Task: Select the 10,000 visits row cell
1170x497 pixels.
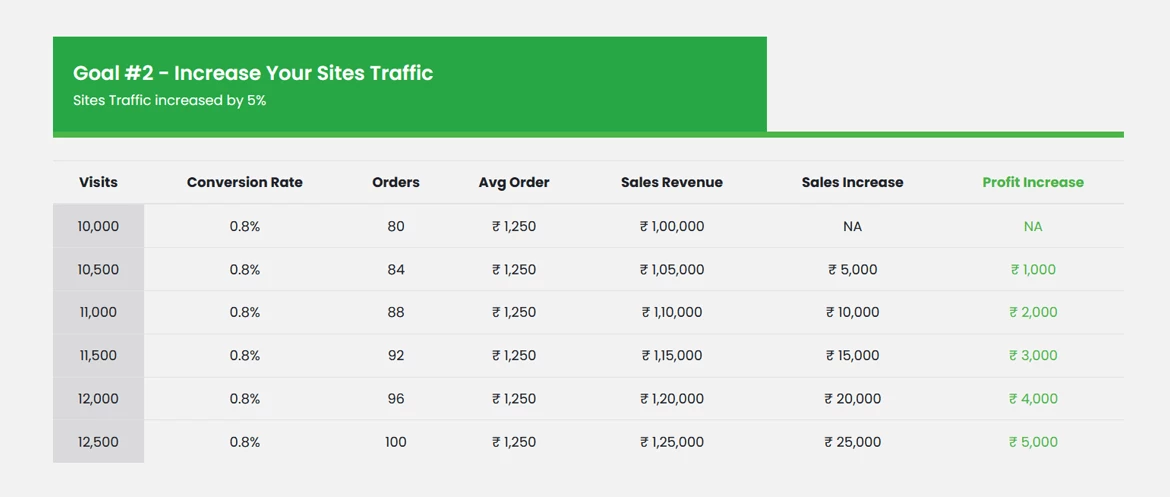Action: pyautogui.click(x=98, y=226)
